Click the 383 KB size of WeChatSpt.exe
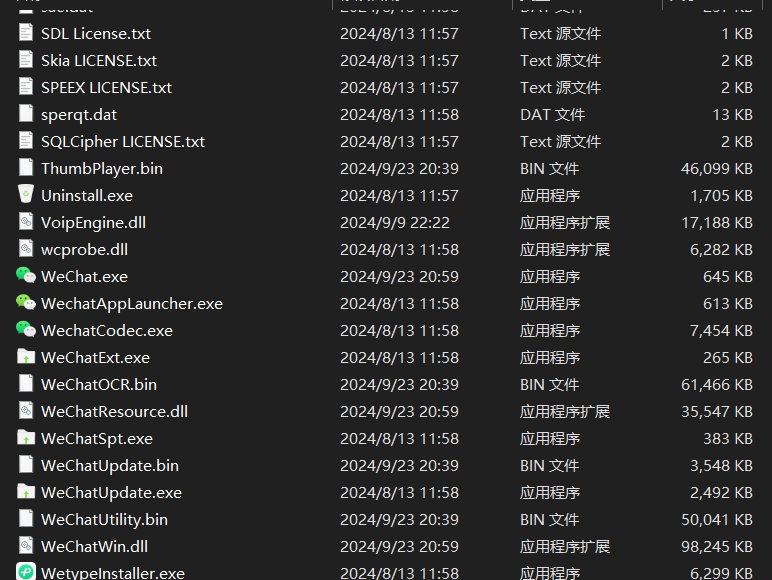772x580 pixels. 728,439
